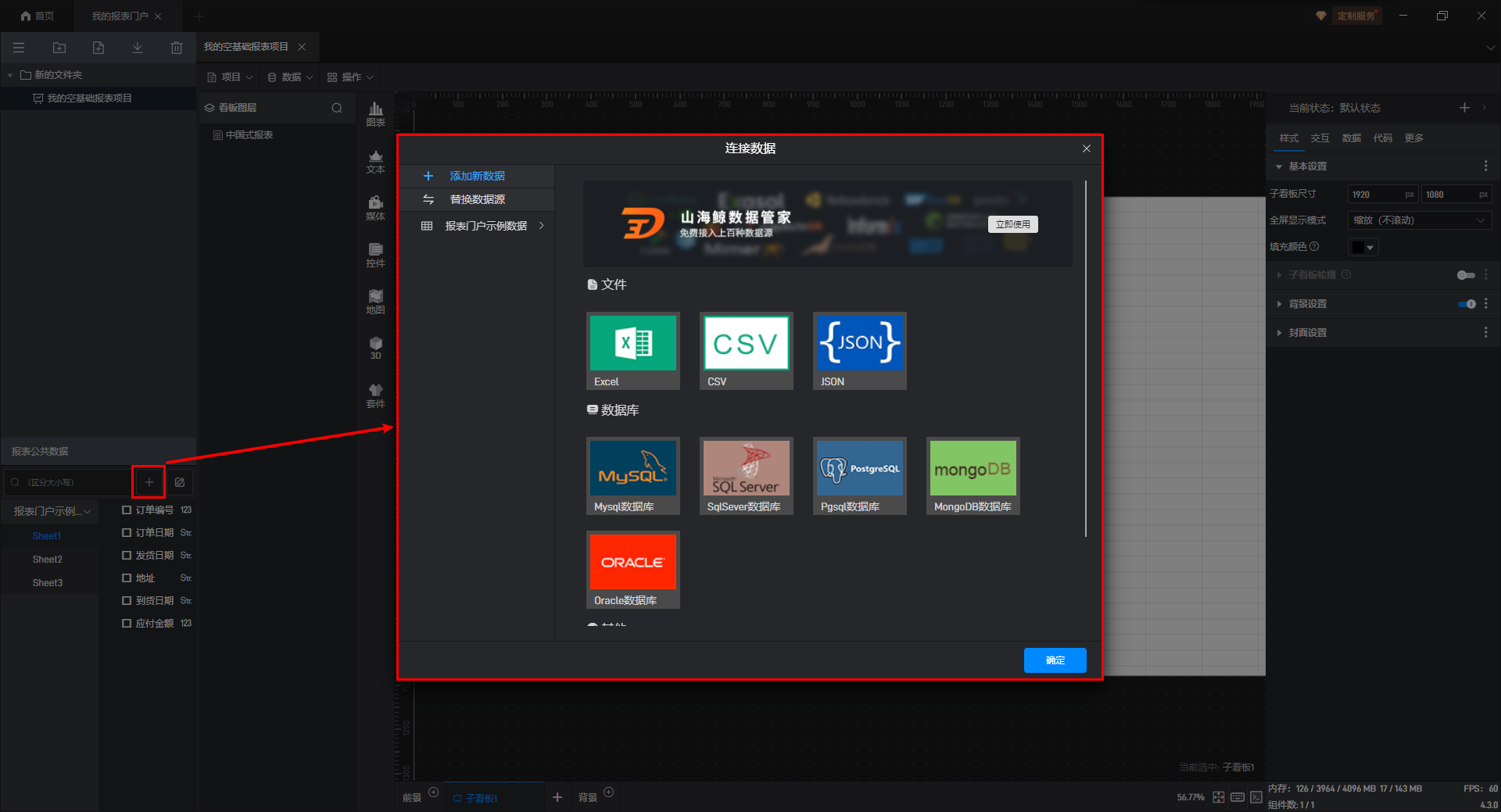Click the new file icon in top-left toolbar
This screenshot has height=812, width=1501.
(x=99, y=48)
